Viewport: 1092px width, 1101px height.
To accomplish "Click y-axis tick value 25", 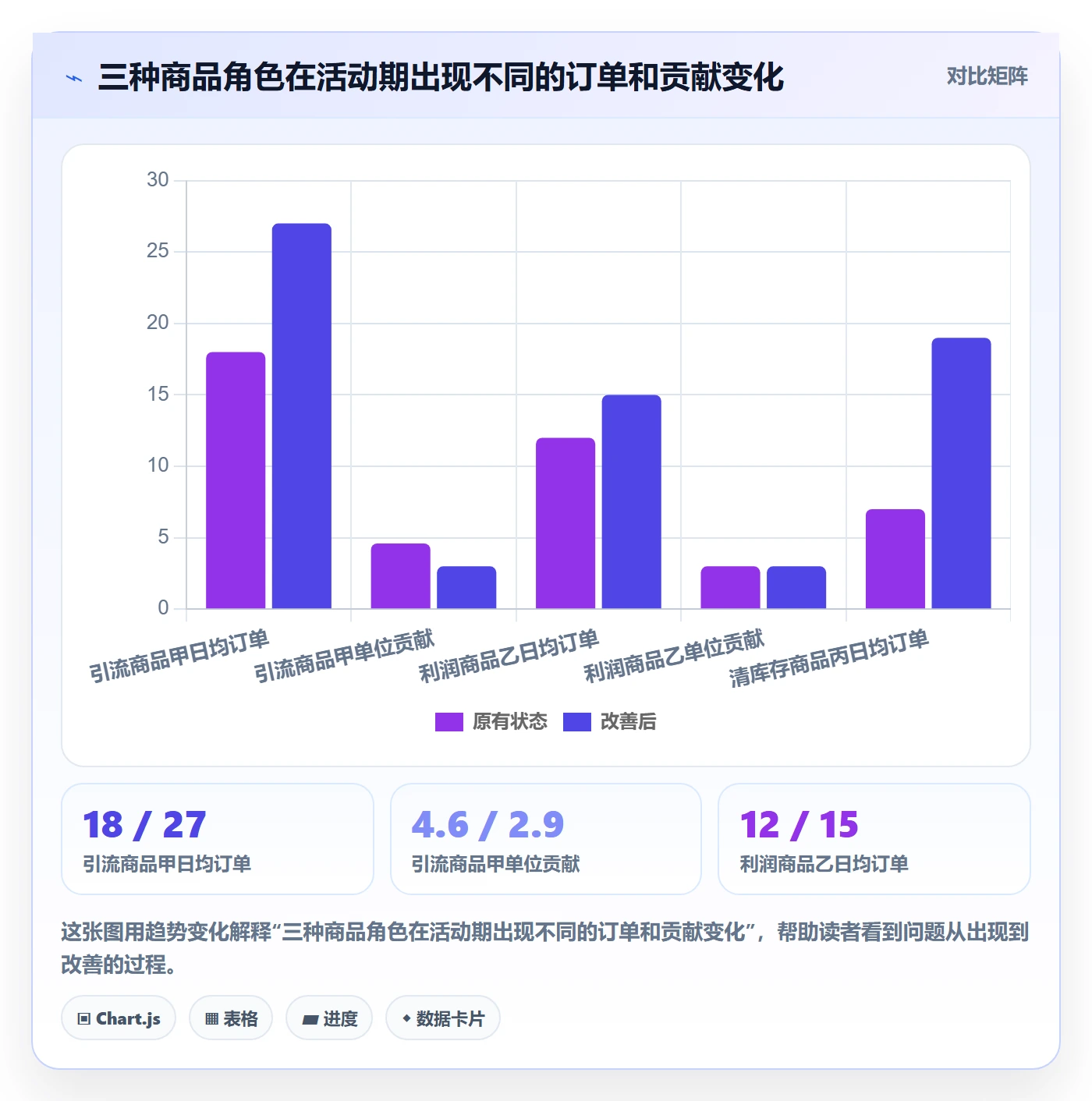I will 158,251.
